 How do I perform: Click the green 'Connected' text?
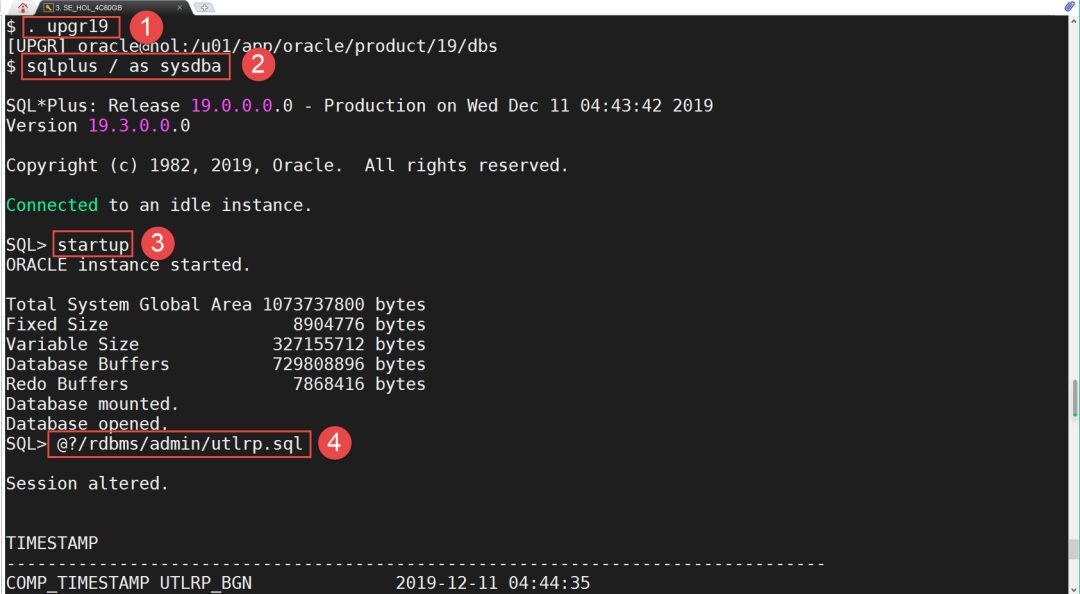(52, 205)
